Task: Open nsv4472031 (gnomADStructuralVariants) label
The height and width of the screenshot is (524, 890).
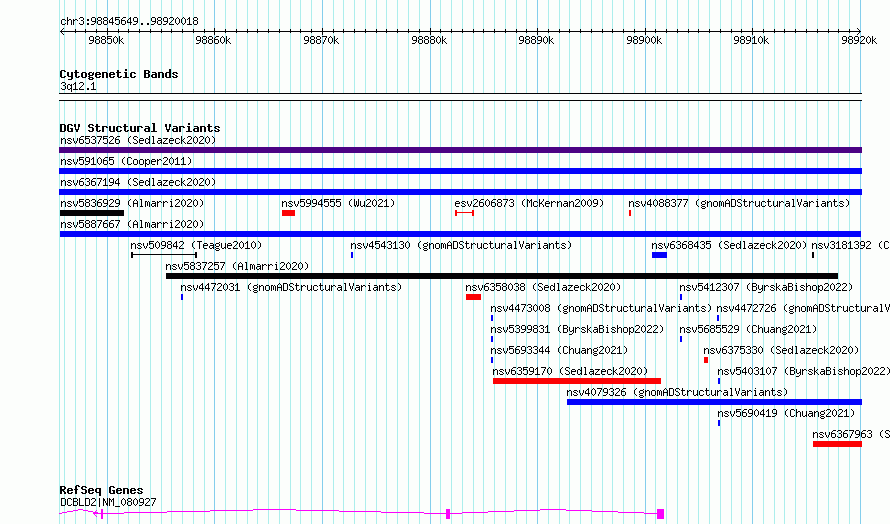Action: coord(291,287)
